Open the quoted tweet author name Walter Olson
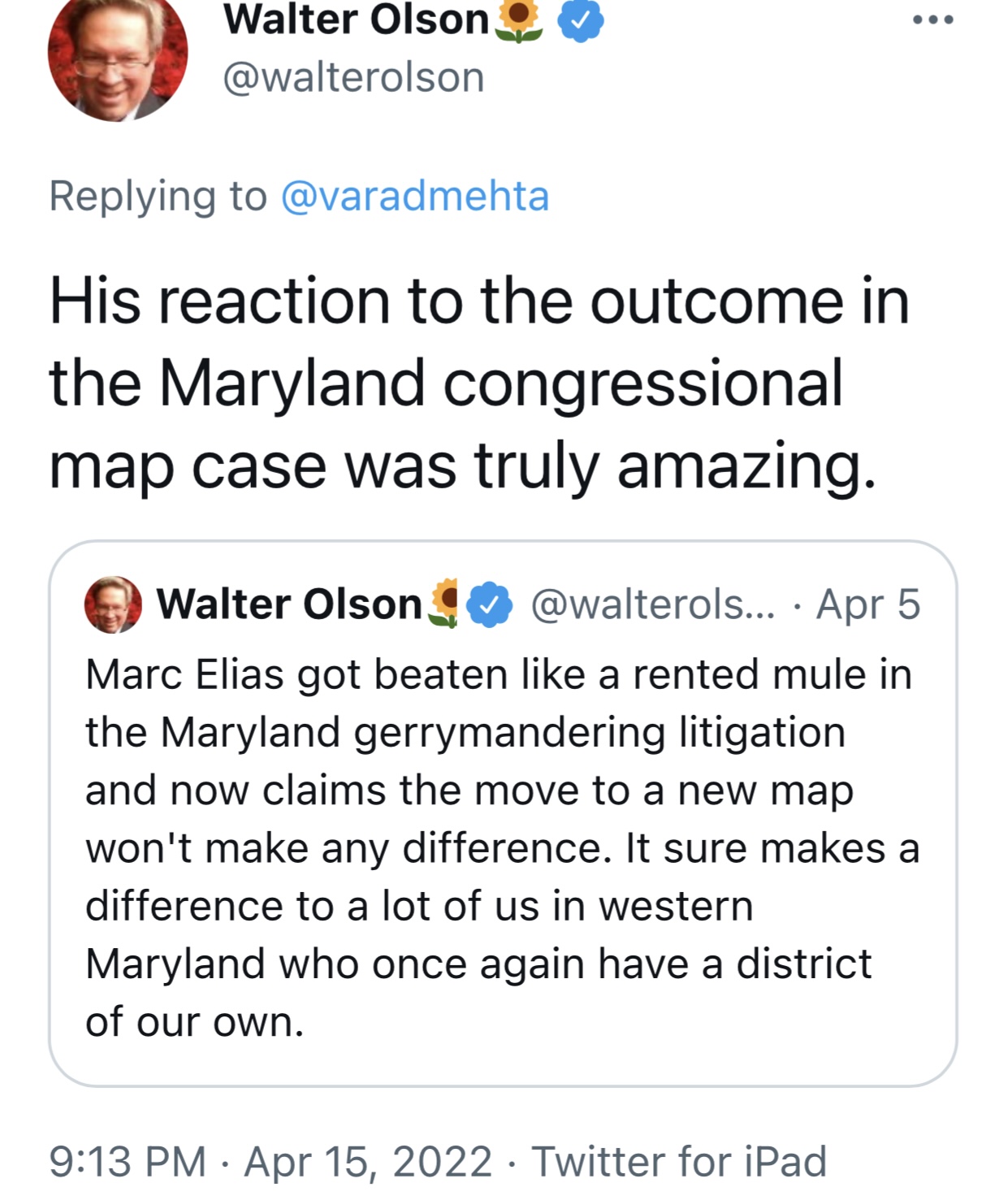The width and height of the screenshot is (1008, 1200). (289, 604)
